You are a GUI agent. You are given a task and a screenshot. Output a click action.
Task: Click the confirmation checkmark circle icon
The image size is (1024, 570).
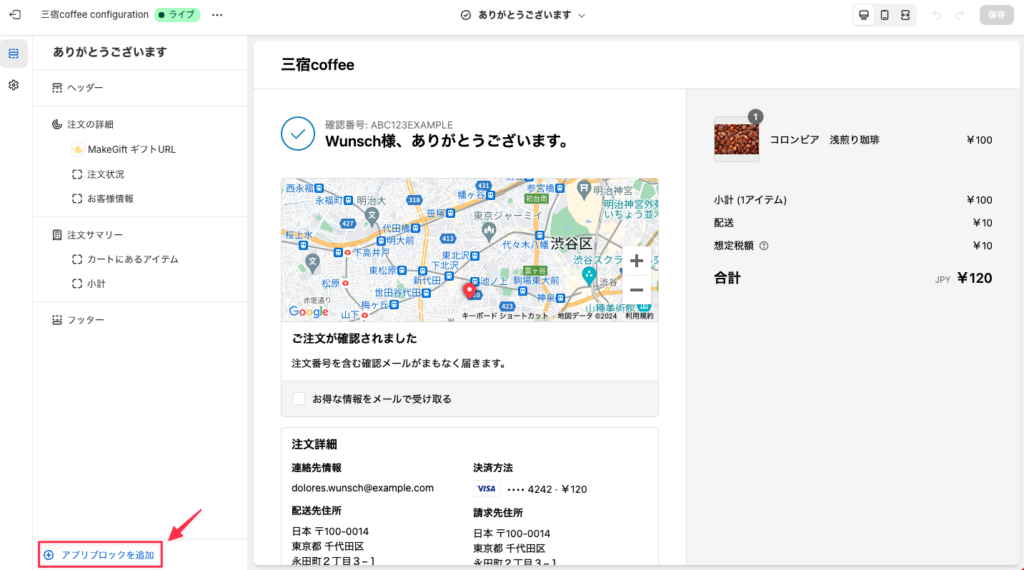point(298,134)
